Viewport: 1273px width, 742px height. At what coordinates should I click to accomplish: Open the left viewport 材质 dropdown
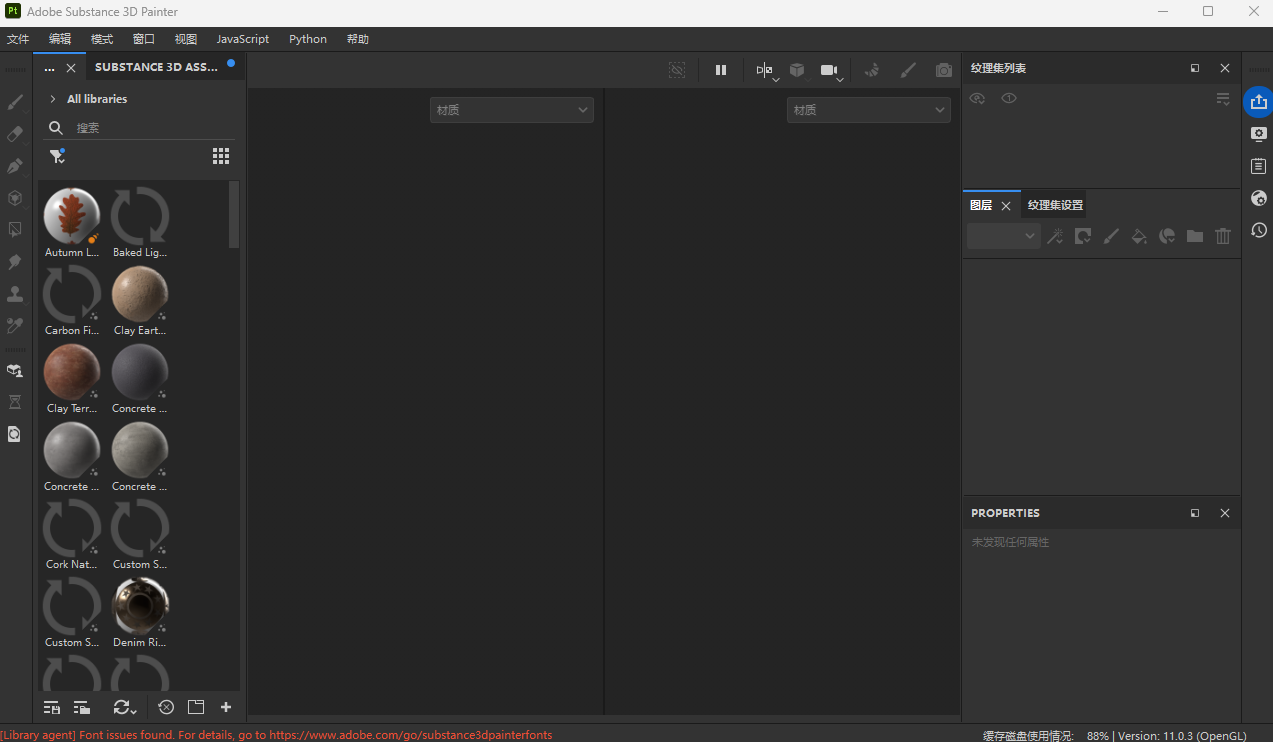[512, 110]
